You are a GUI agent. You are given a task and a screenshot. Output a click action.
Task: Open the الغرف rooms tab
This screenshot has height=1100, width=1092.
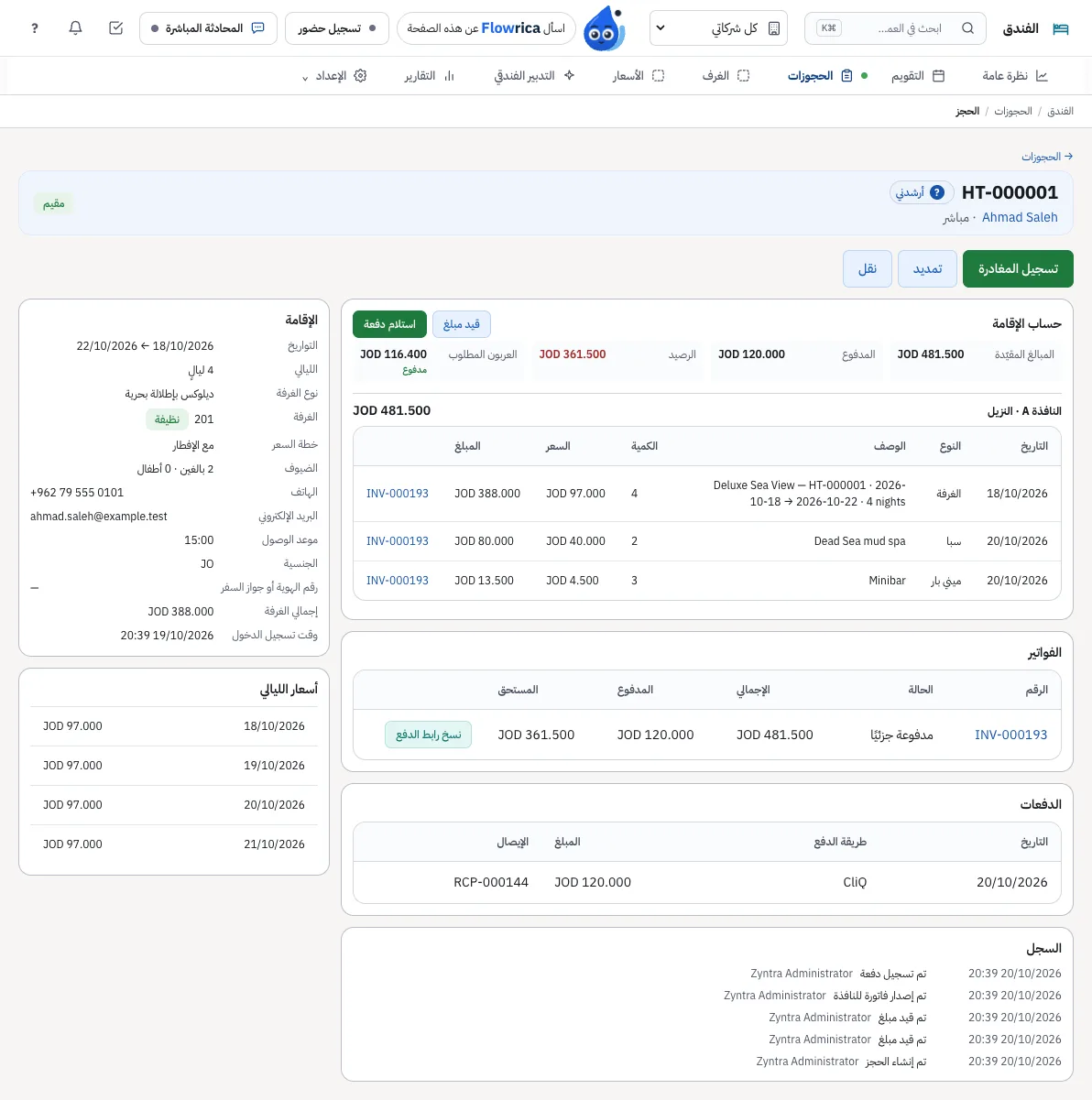[x=726, y=76]
